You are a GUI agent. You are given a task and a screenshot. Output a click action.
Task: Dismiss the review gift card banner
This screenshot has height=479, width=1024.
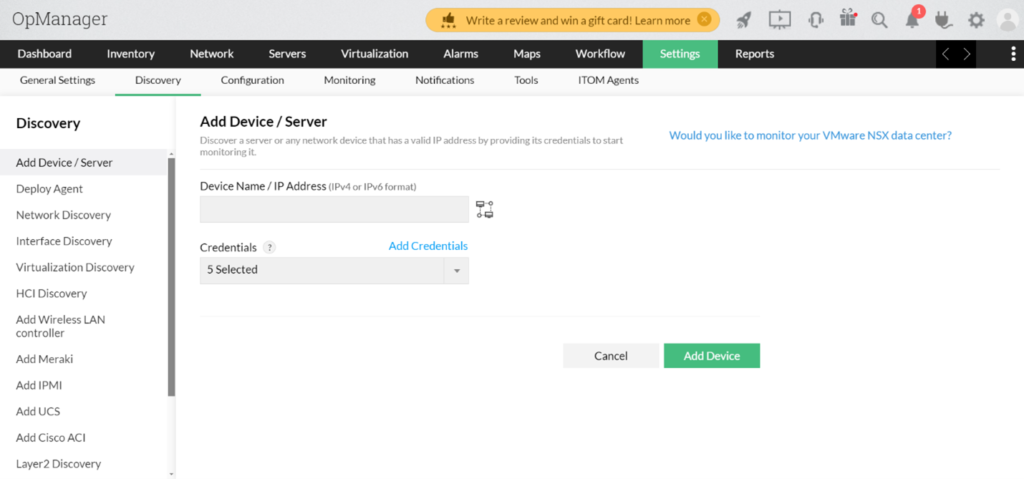705,19
